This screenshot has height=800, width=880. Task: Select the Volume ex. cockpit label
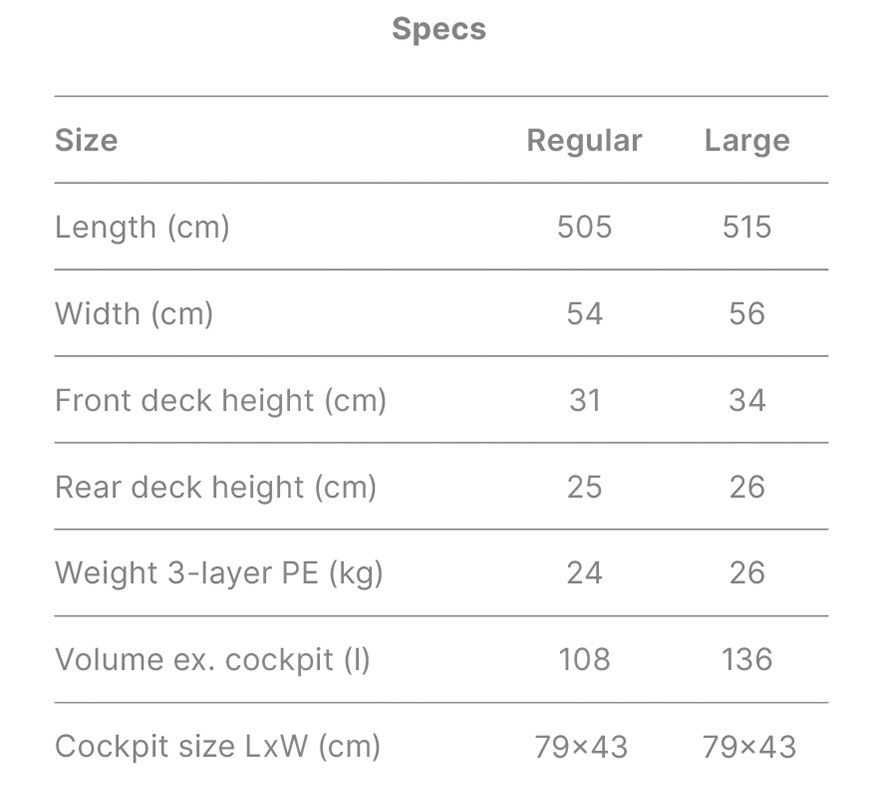(212, 660)
